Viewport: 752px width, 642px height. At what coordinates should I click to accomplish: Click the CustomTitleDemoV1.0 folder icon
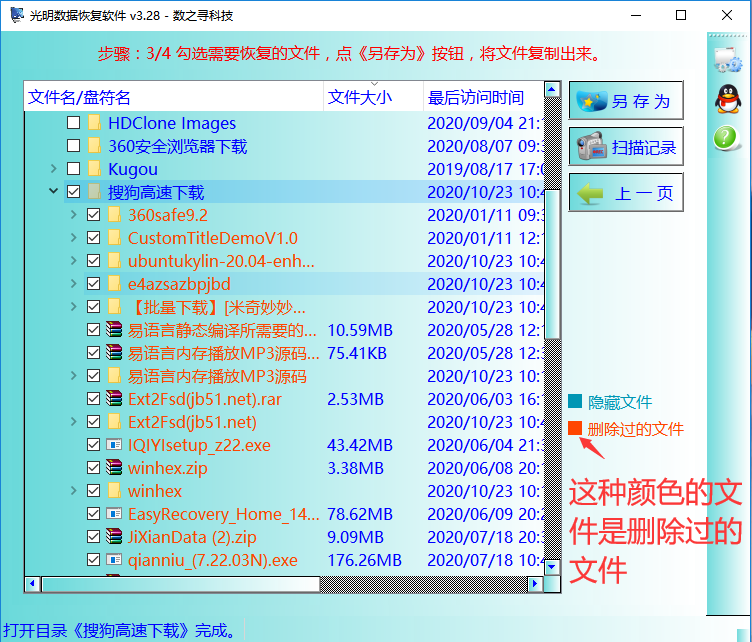[x=114, y=238]
